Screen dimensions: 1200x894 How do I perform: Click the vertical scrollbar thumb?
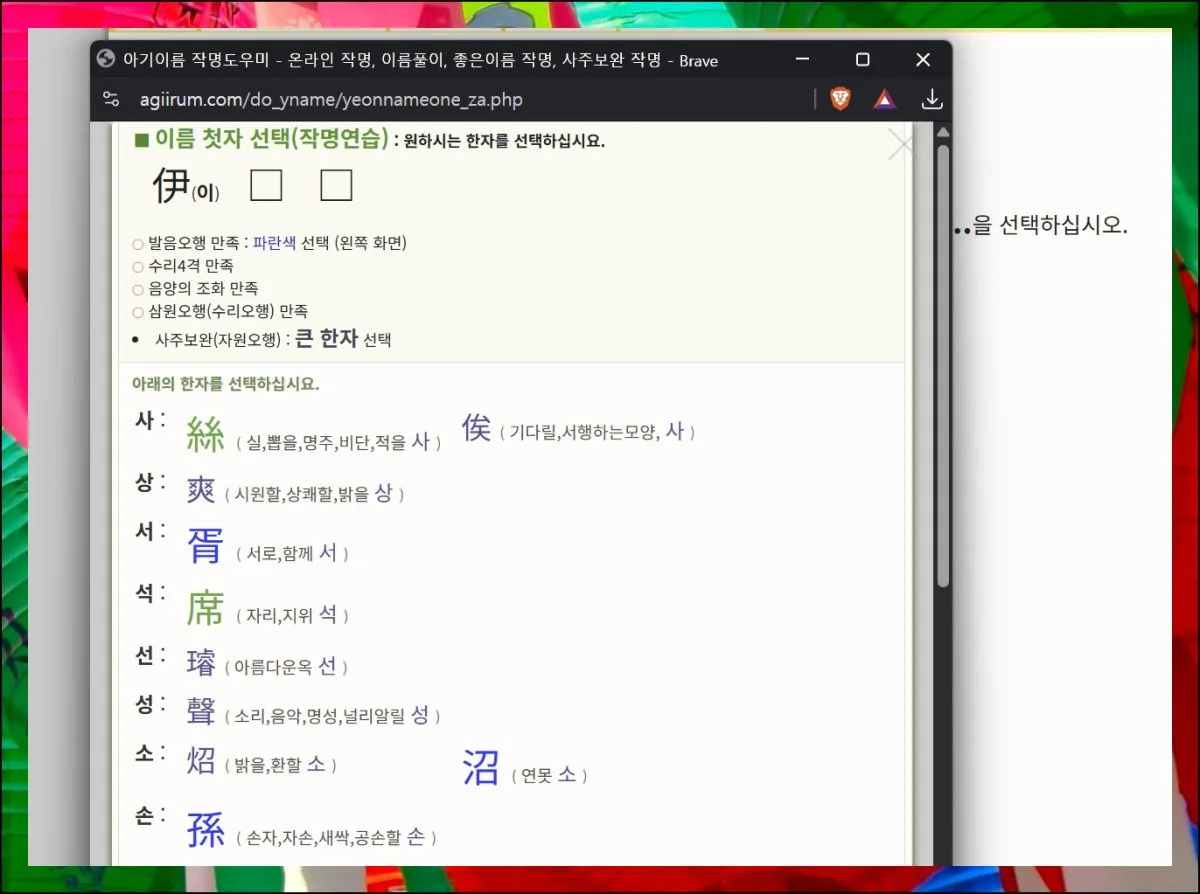[942, 365]
